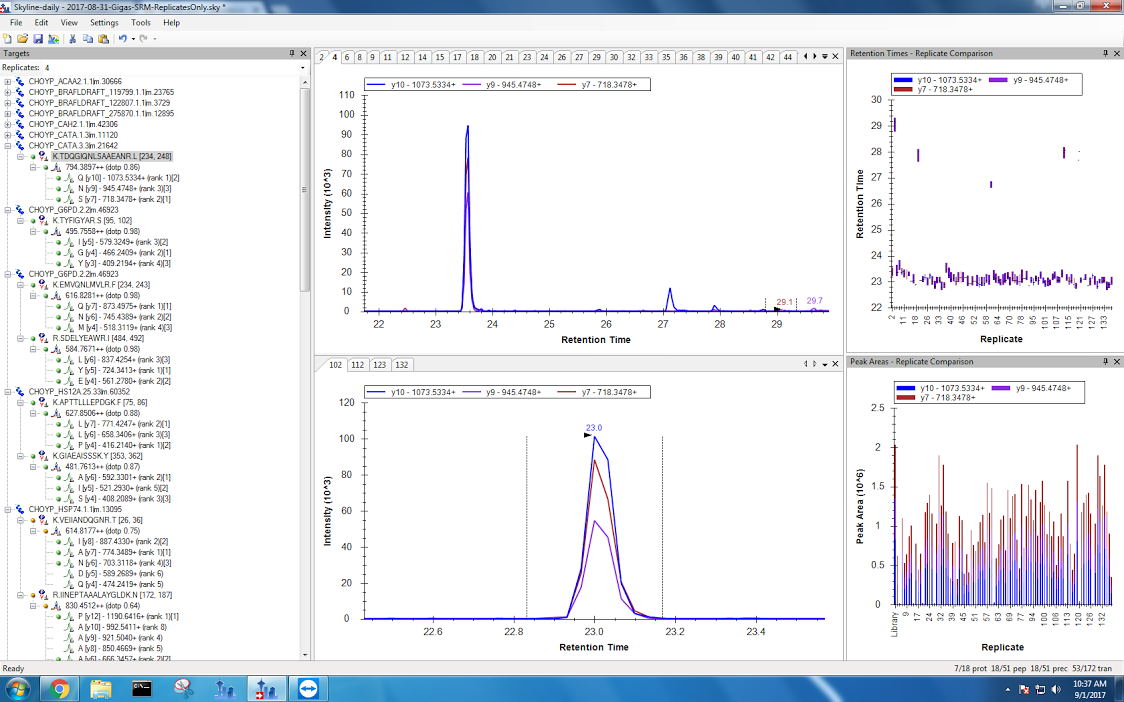Open the Replicates dropdown in Targets panel

[x=48, y=68]
